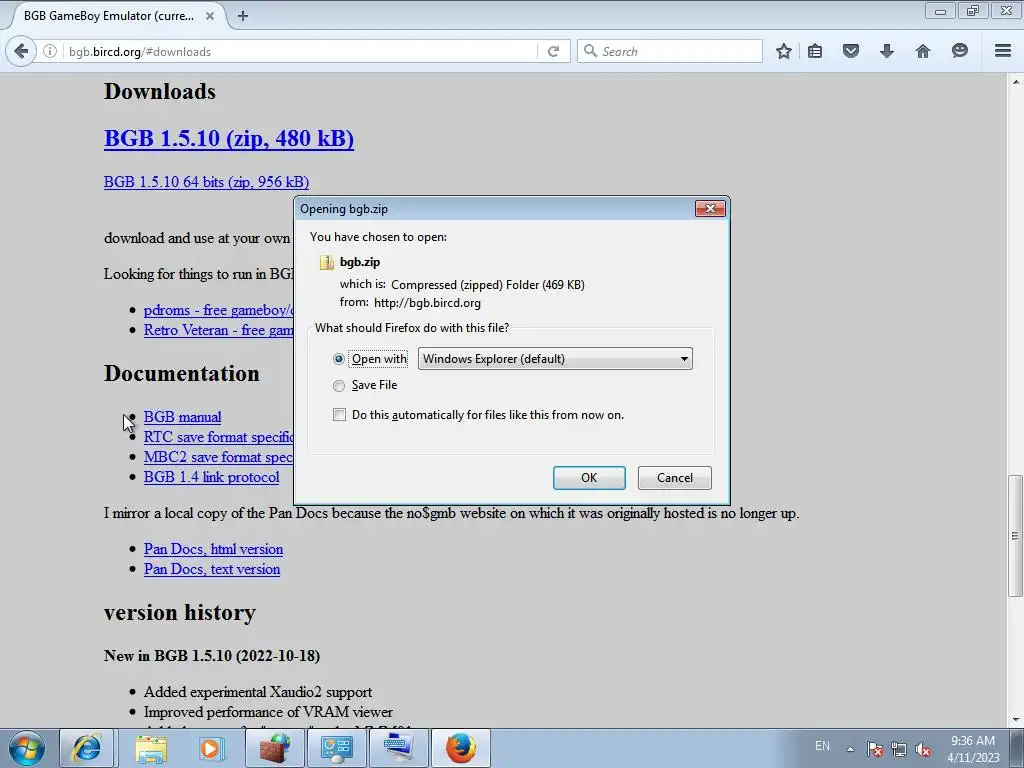Viewport: 1024px width, 768px height.
Task: Click OK in the Opening bgb.zip dialog
Action: [x=589, y=477]
